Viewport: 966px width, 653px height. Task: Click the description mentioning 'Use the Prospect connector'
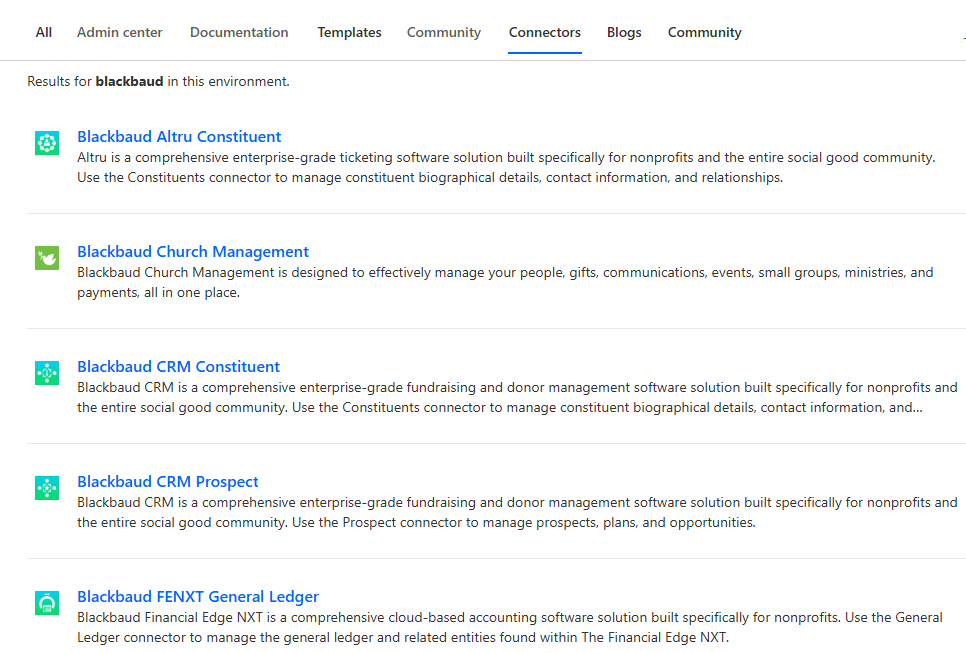(517, 513)
